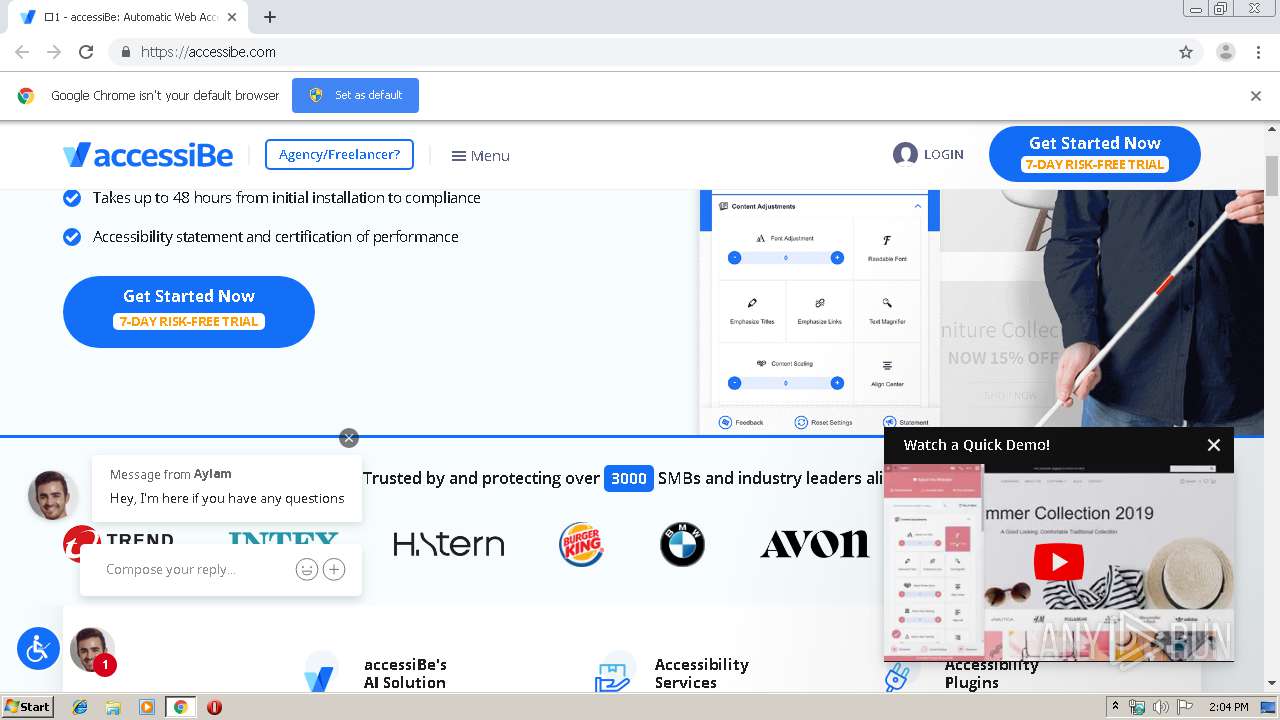Increase Font Adjustment with plus button
Screen dimensions: 1280x720
pos(837,258)
